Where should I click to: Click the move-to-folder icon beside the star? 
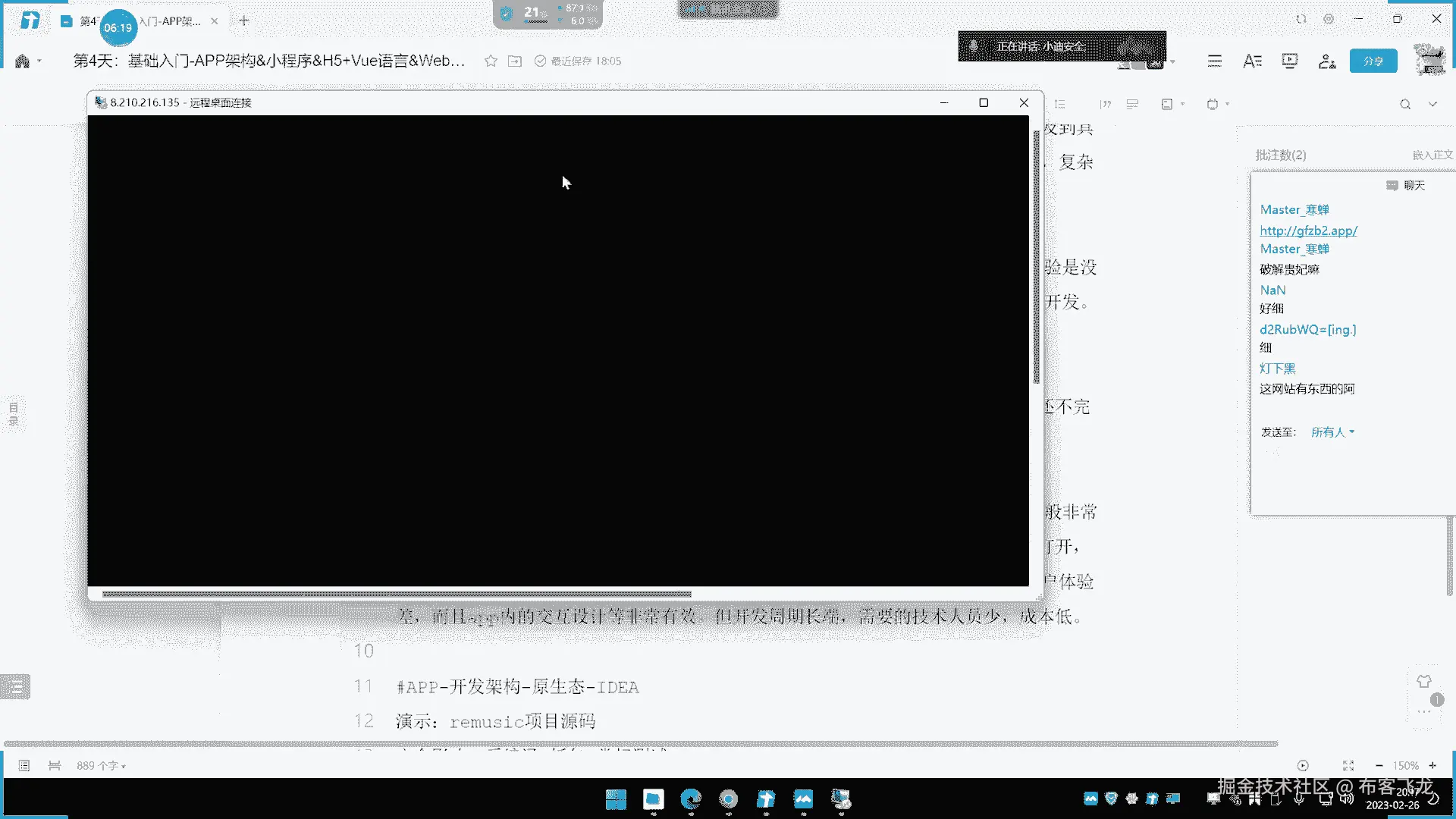coord(515,61)
